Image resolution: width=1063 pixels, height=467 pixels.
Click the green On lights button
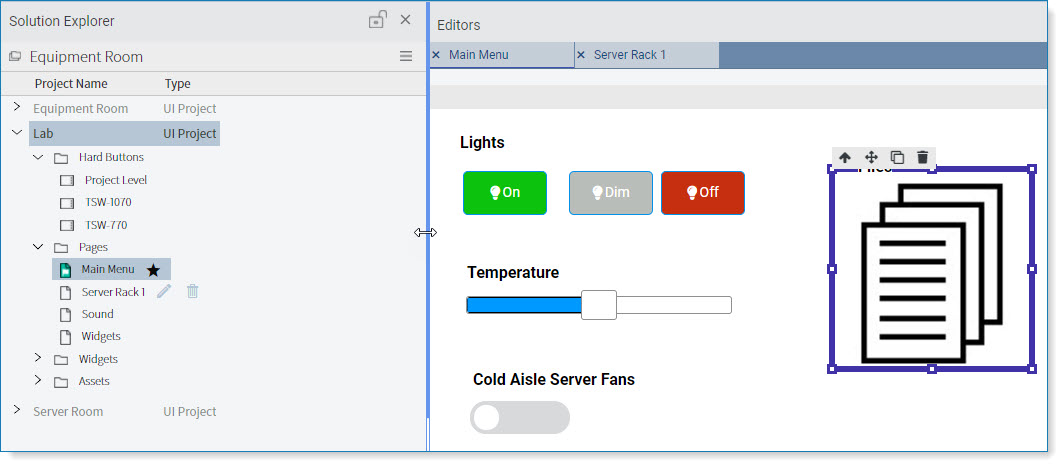505,192
